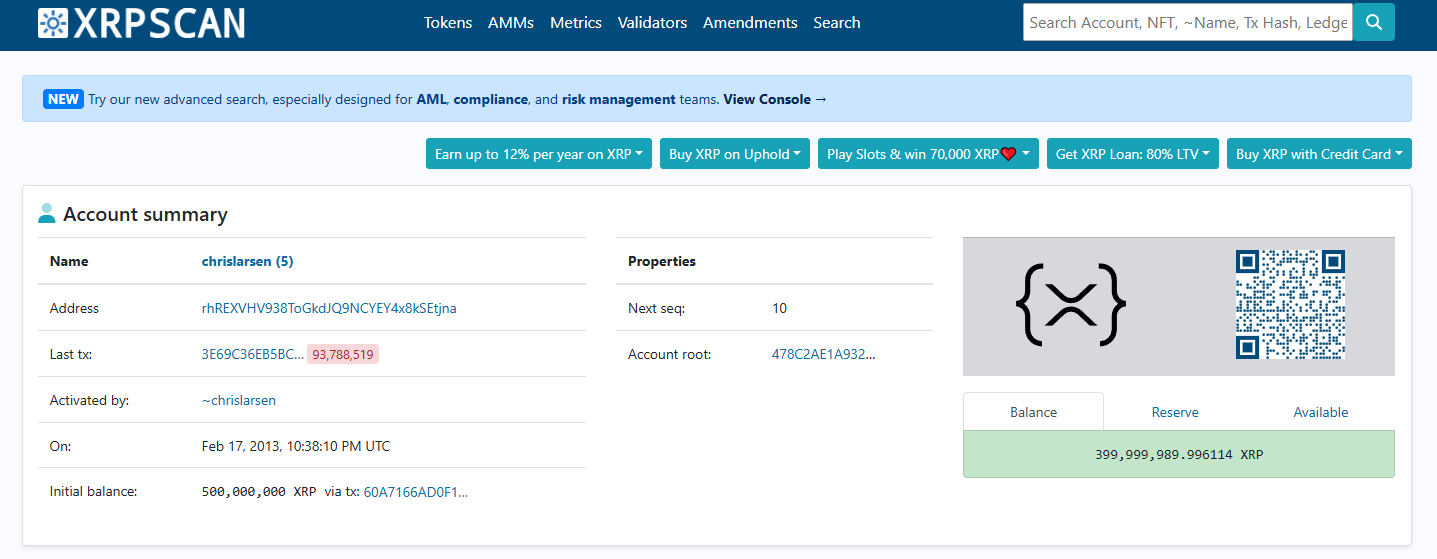Click the XRPSCAN logo
Screen dimensions: 1437x559
pos(141,23)
